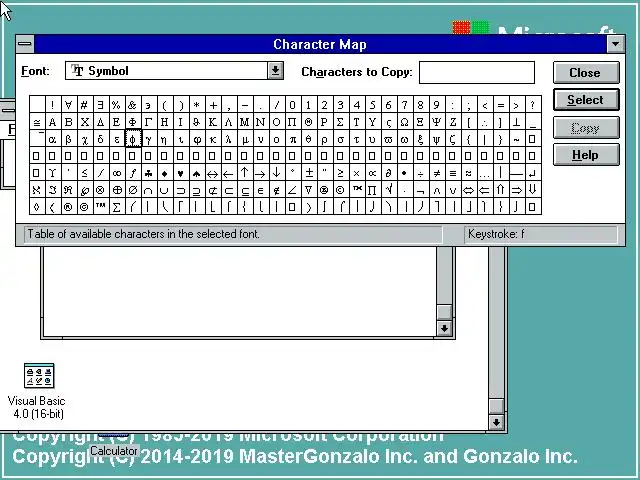Select the intersection symbol cell

[149, 190]
